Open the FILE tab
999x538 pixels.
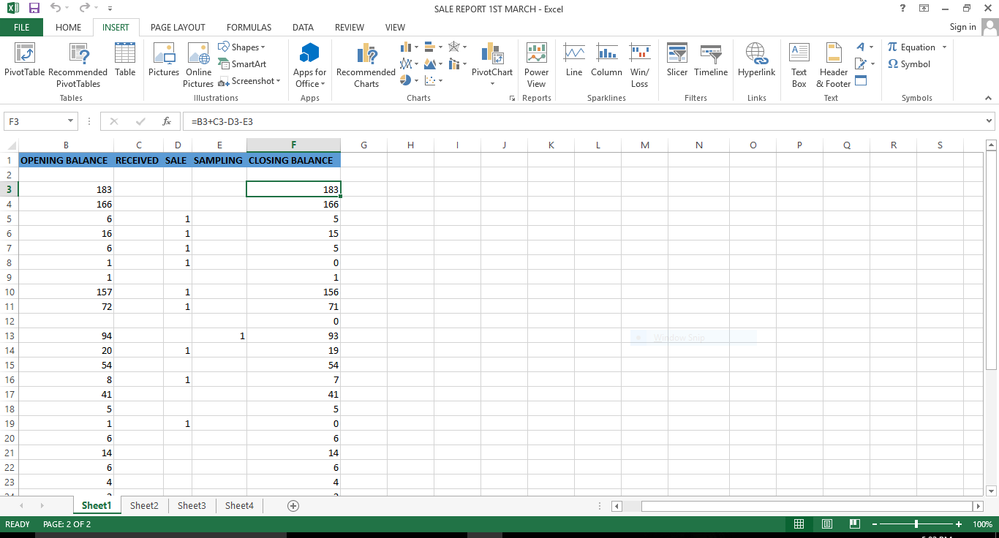22,27
